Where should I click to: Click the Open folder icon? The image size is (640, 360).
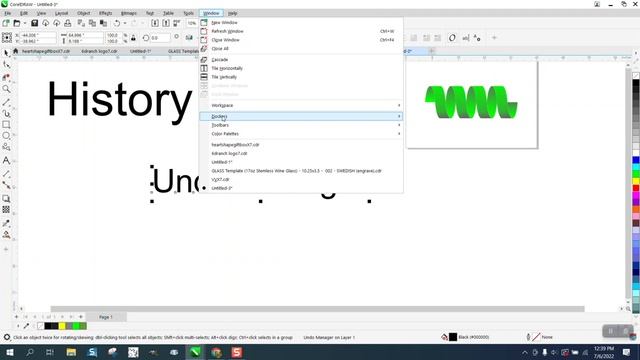tap(17, 23)
